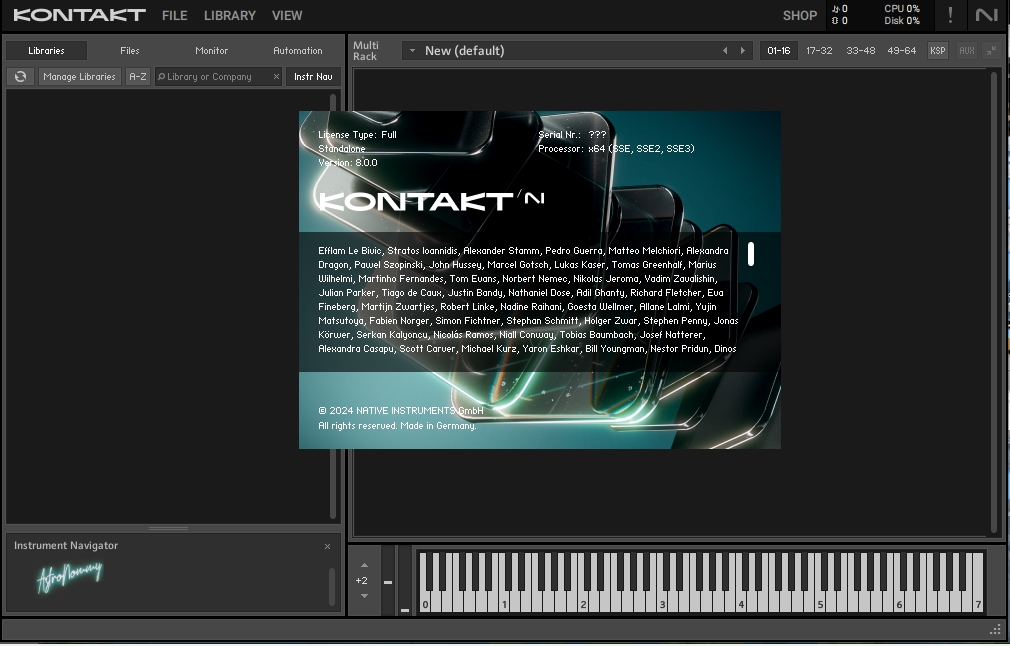Select rack page 01-16
This screenshot has height=646, width=1010.
779,51
